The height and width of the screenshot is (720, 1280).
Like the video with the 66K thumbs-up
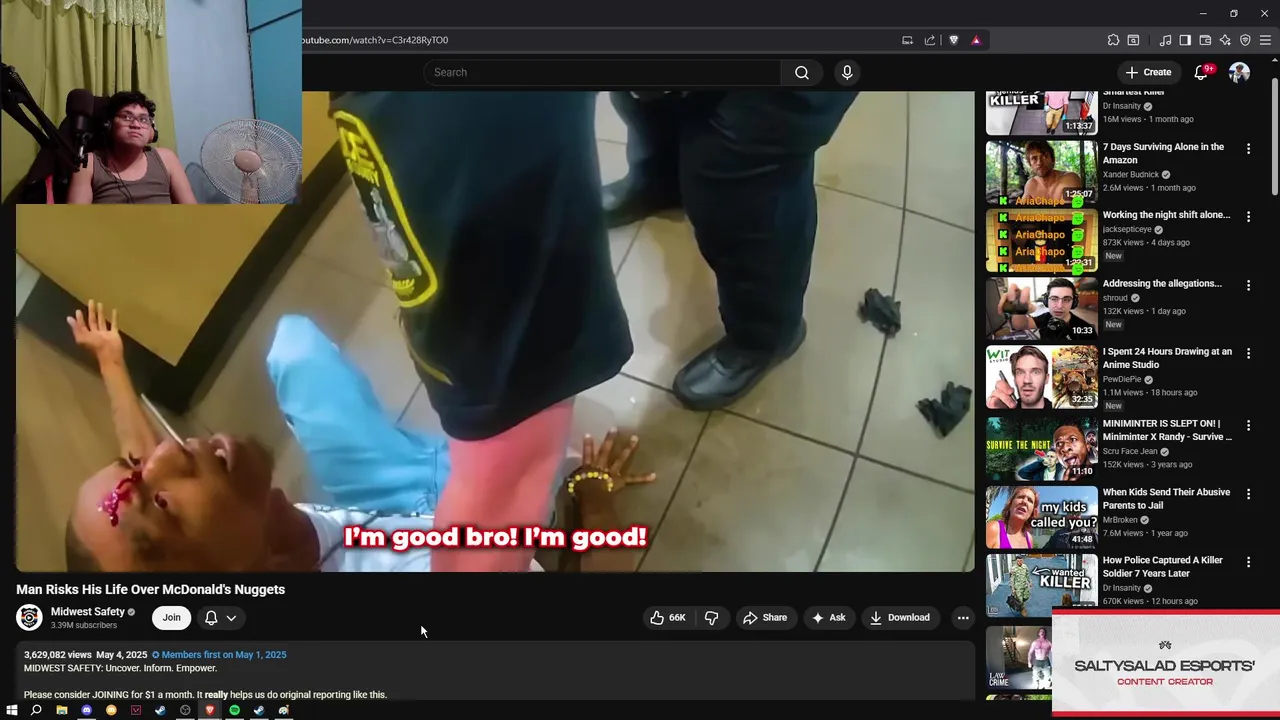pos(668,618)
